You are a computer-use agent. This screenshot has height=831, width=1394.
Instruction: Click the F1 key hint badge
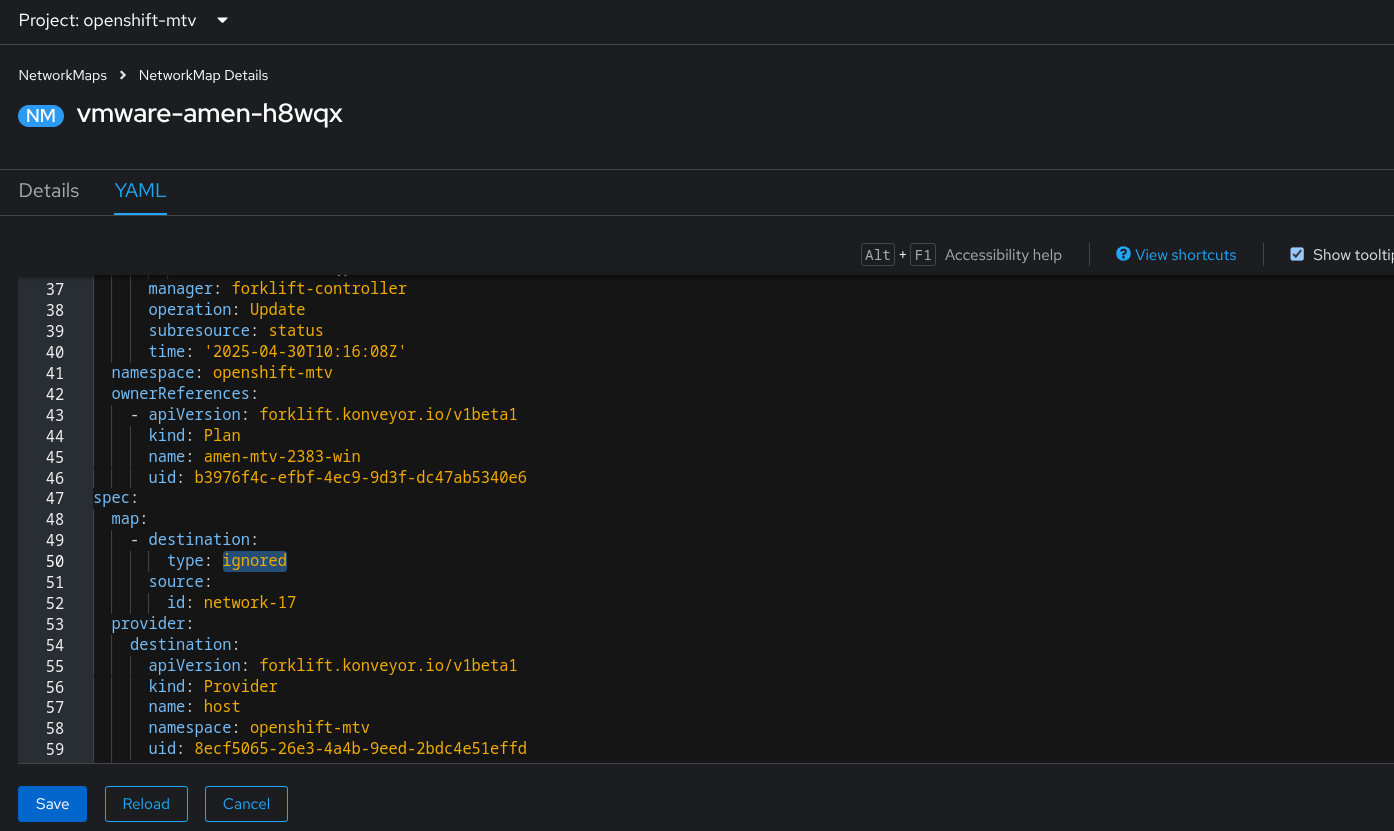pos(922,255)
